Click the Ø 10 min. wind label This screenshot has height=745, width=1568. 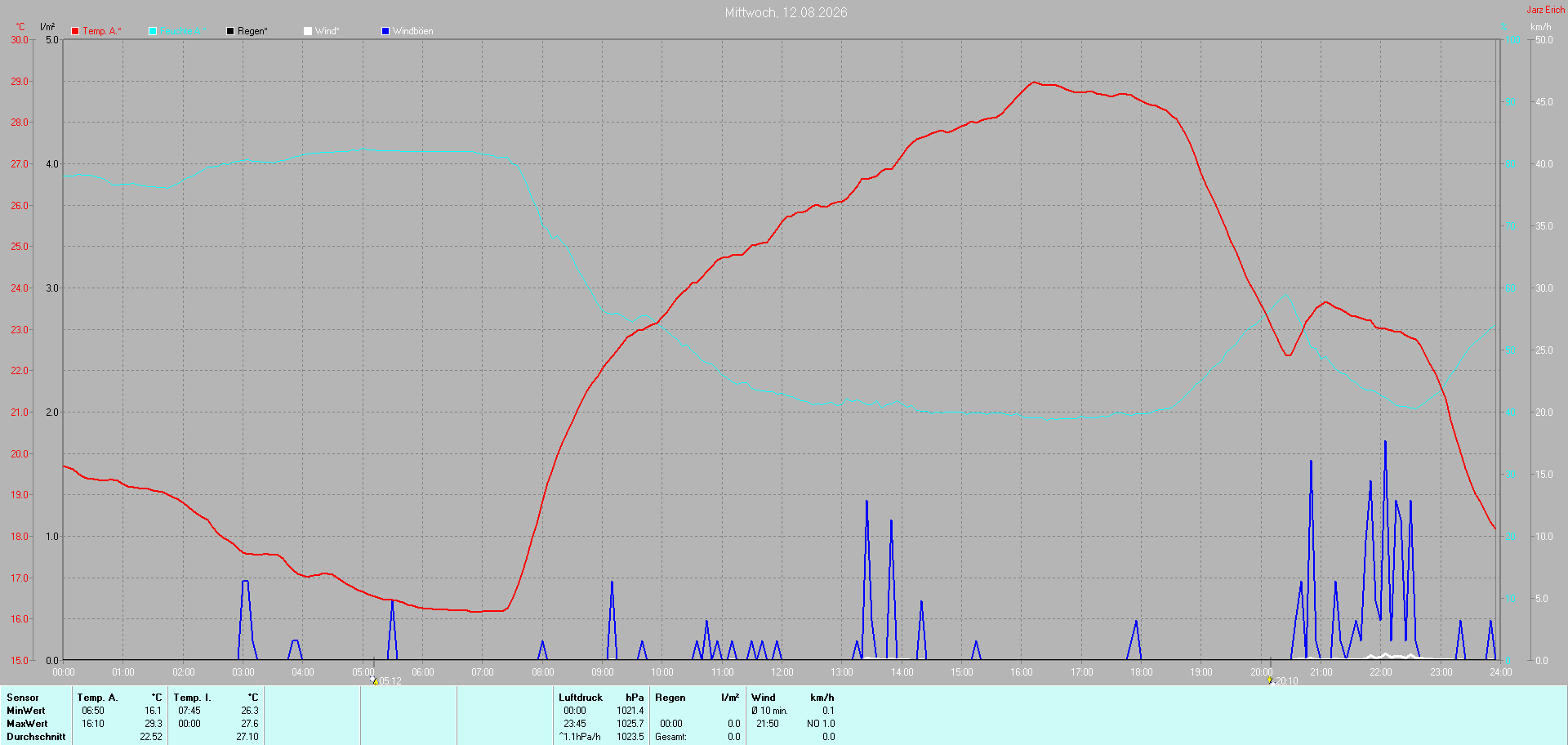tap(770, 711)
